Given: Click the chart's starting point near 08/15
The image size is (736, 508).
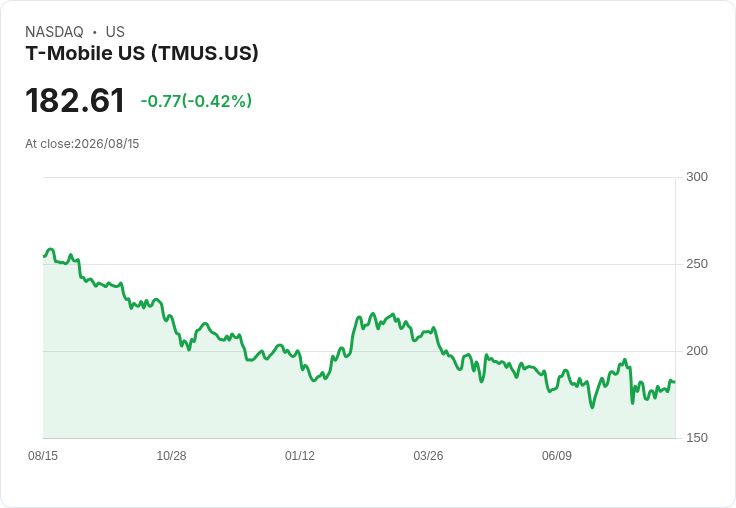Looking at the screenshot, I should coord(44,256).
